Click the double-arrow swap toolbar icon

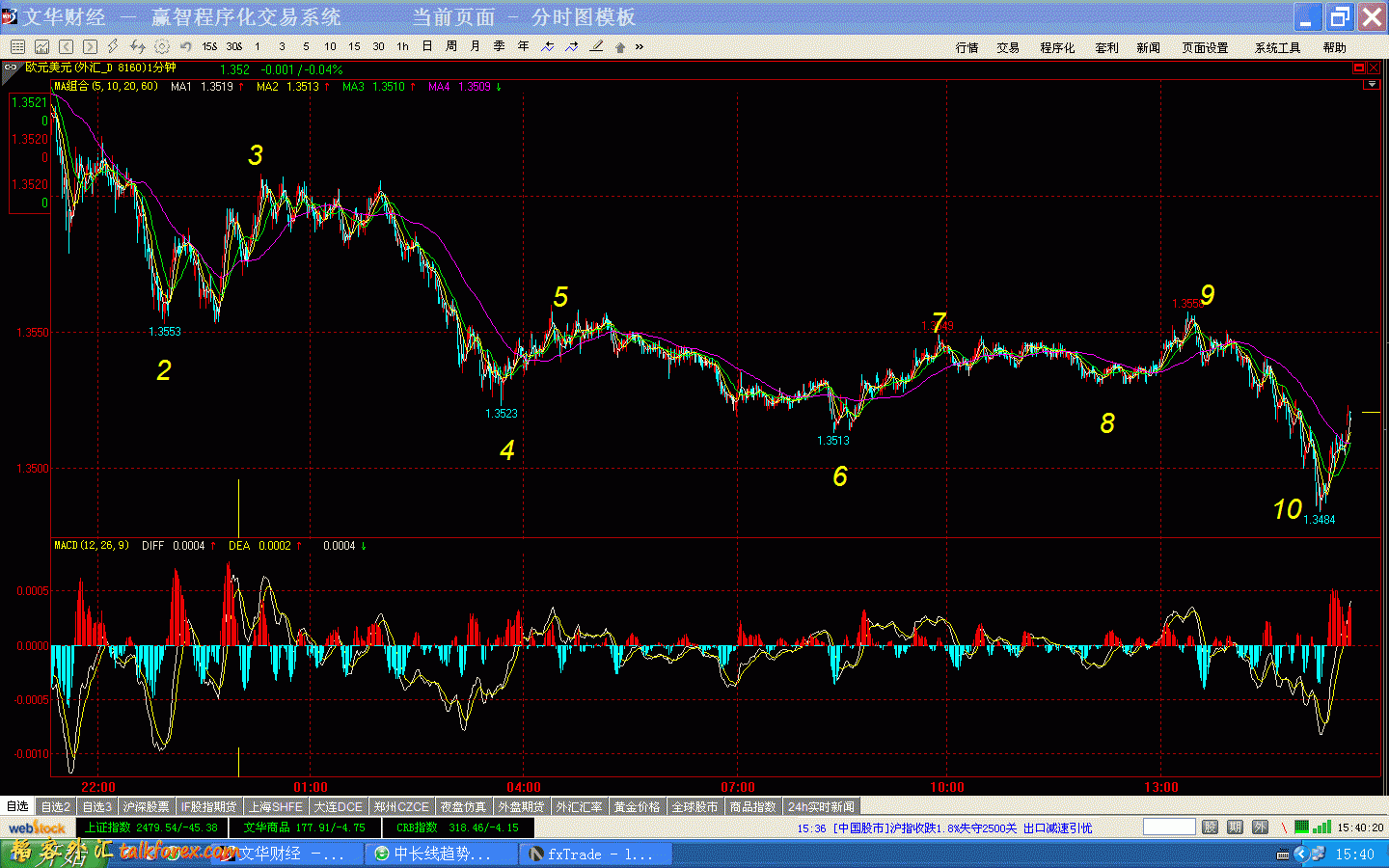click(x=137, y=46)
